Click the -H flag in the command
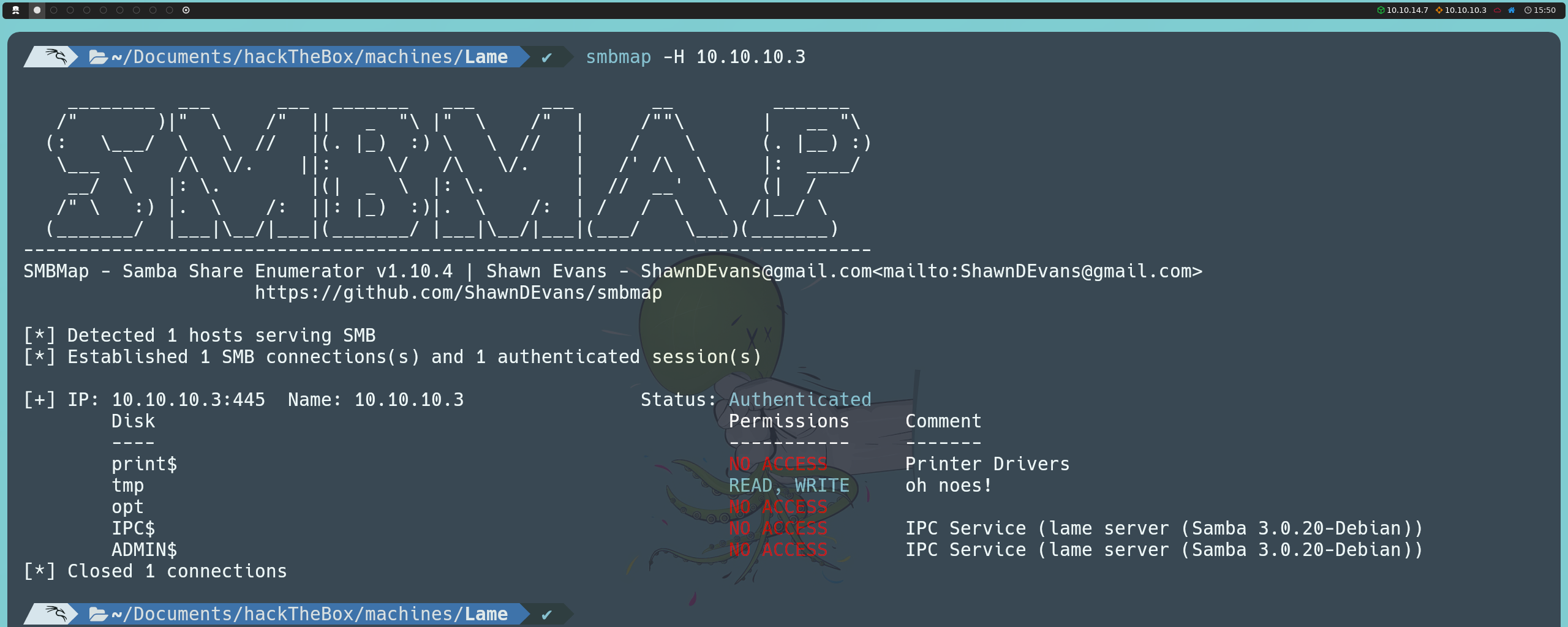The height and width of the screenshot is (627, 1568). (x=674, y=57)
